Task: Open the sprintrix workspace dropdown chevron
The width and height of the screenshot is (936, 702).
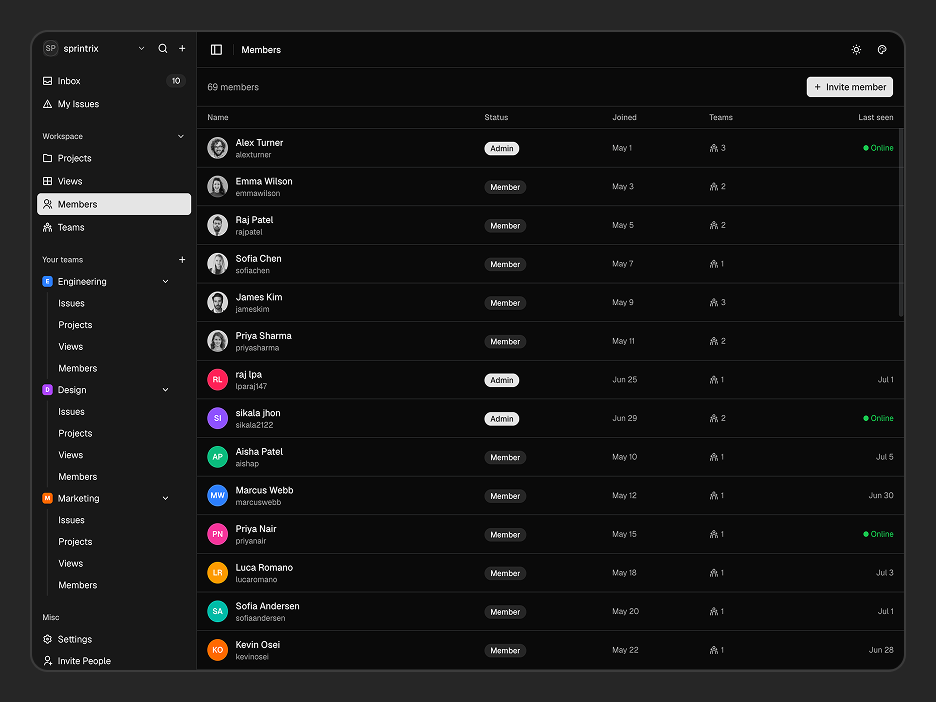Action: pos(141,48)
